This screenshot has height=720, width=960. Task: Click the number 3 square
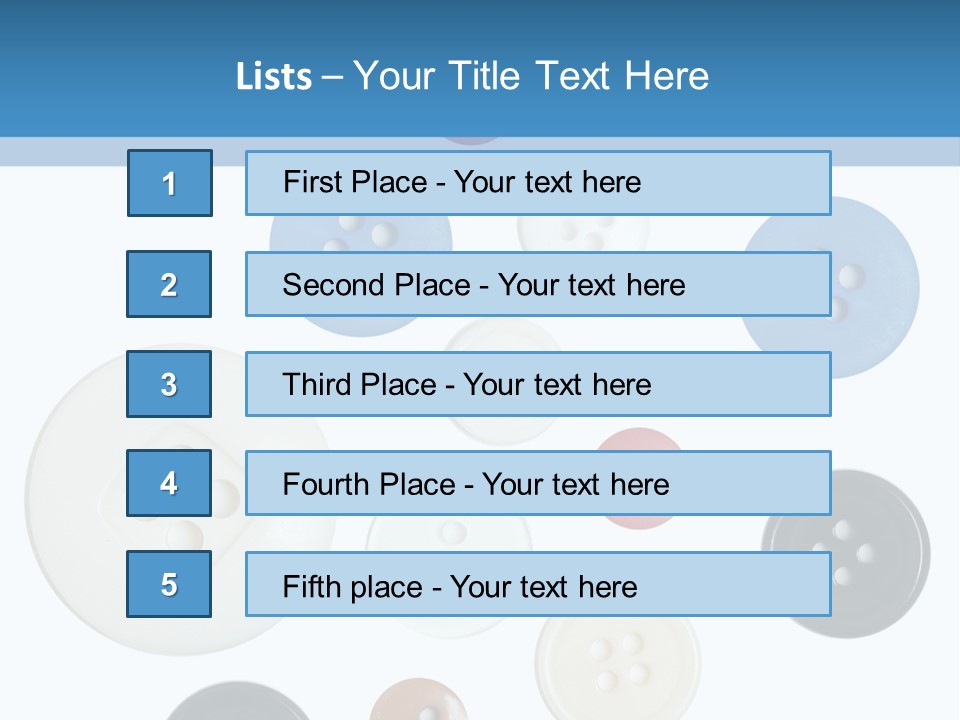[169, 384]
